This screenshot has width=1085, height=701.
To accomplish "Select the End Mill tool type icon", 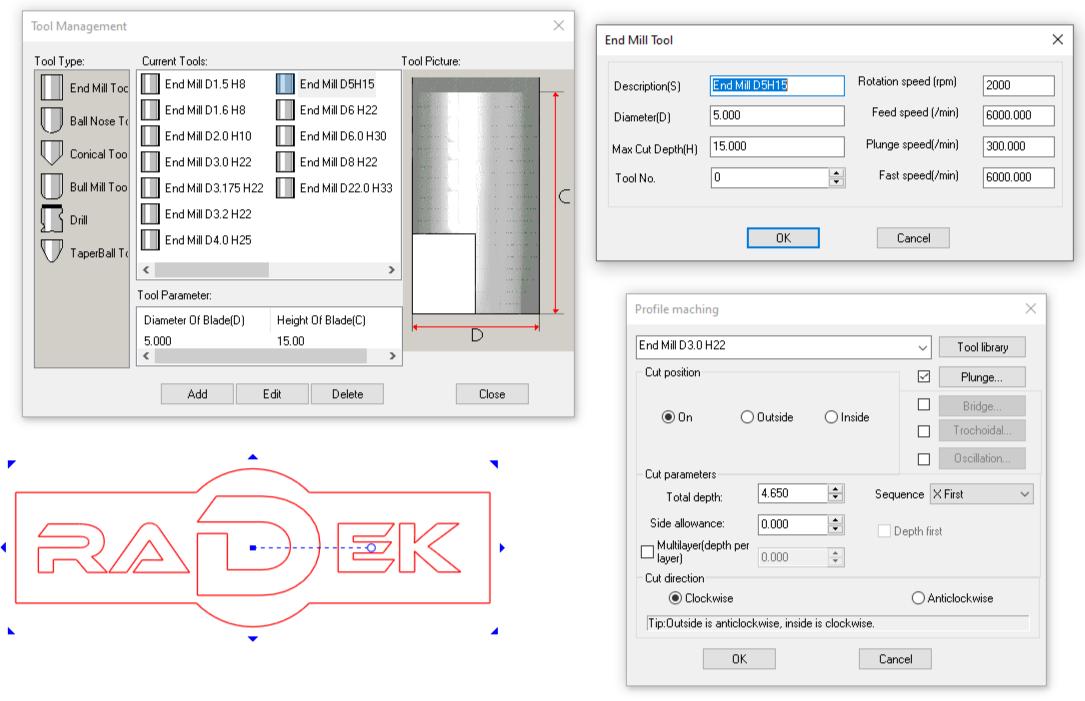I will pos(51,88).
